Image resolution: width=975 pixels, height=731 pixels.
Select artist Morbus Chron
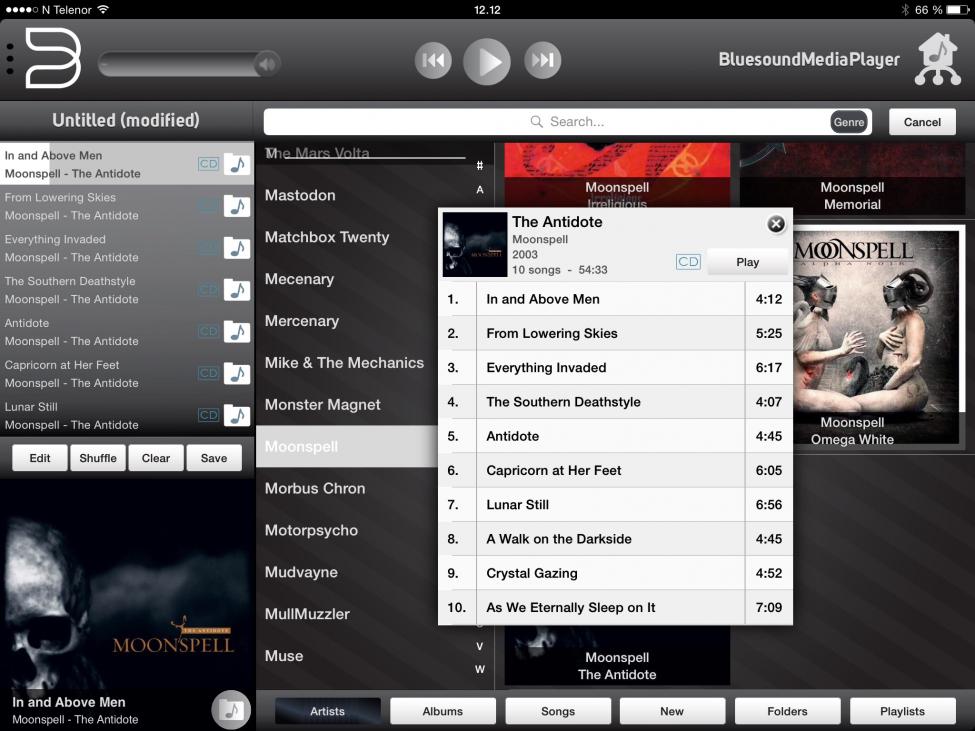[x=315, y=489]
